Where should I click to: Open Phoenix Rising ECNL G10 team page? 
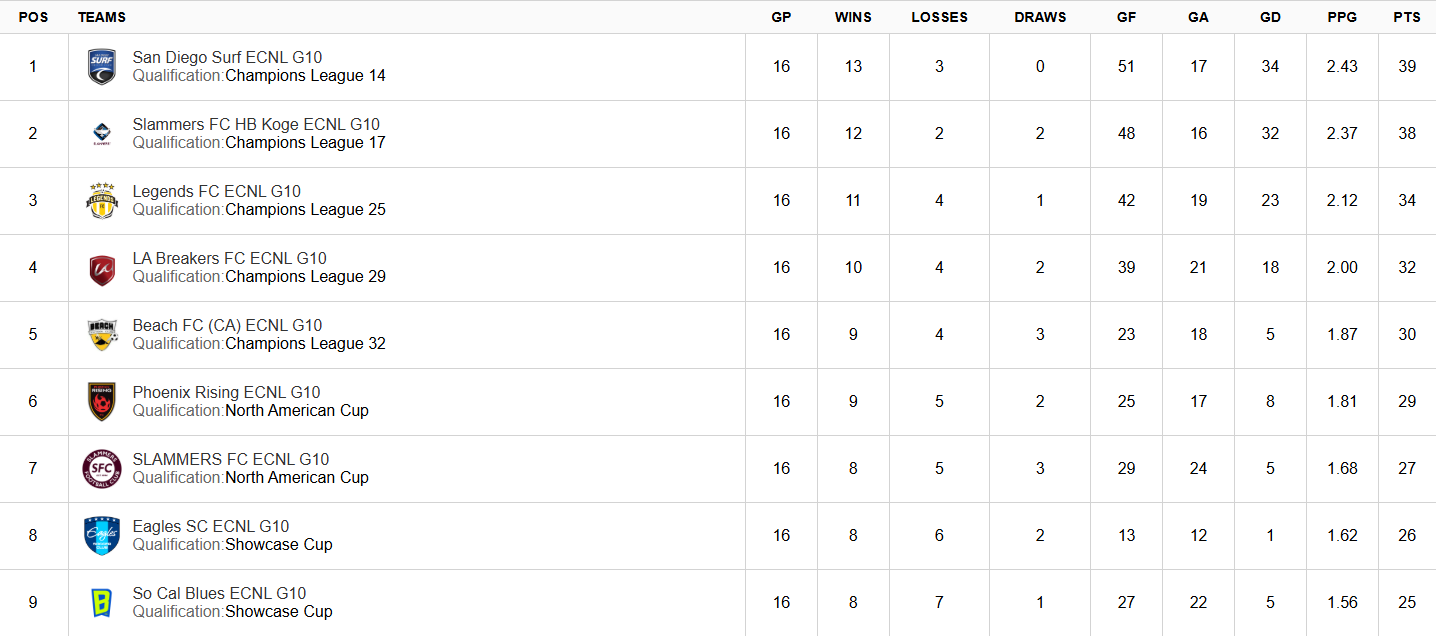click(x=226, y=393)
